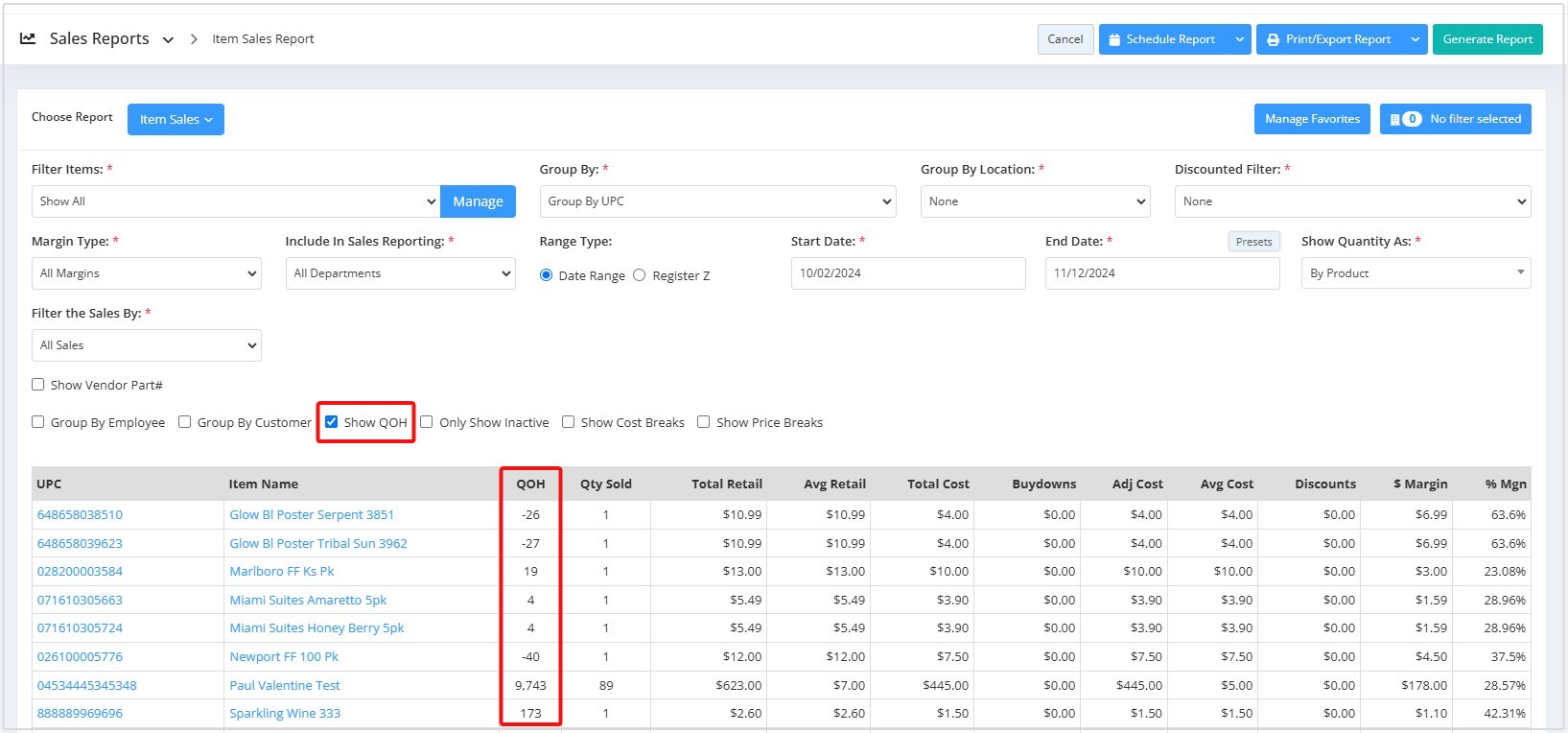The image size is (1568, 733).
Task: Open the Group By UPC dropdown
Action: [x=717, y=201]
